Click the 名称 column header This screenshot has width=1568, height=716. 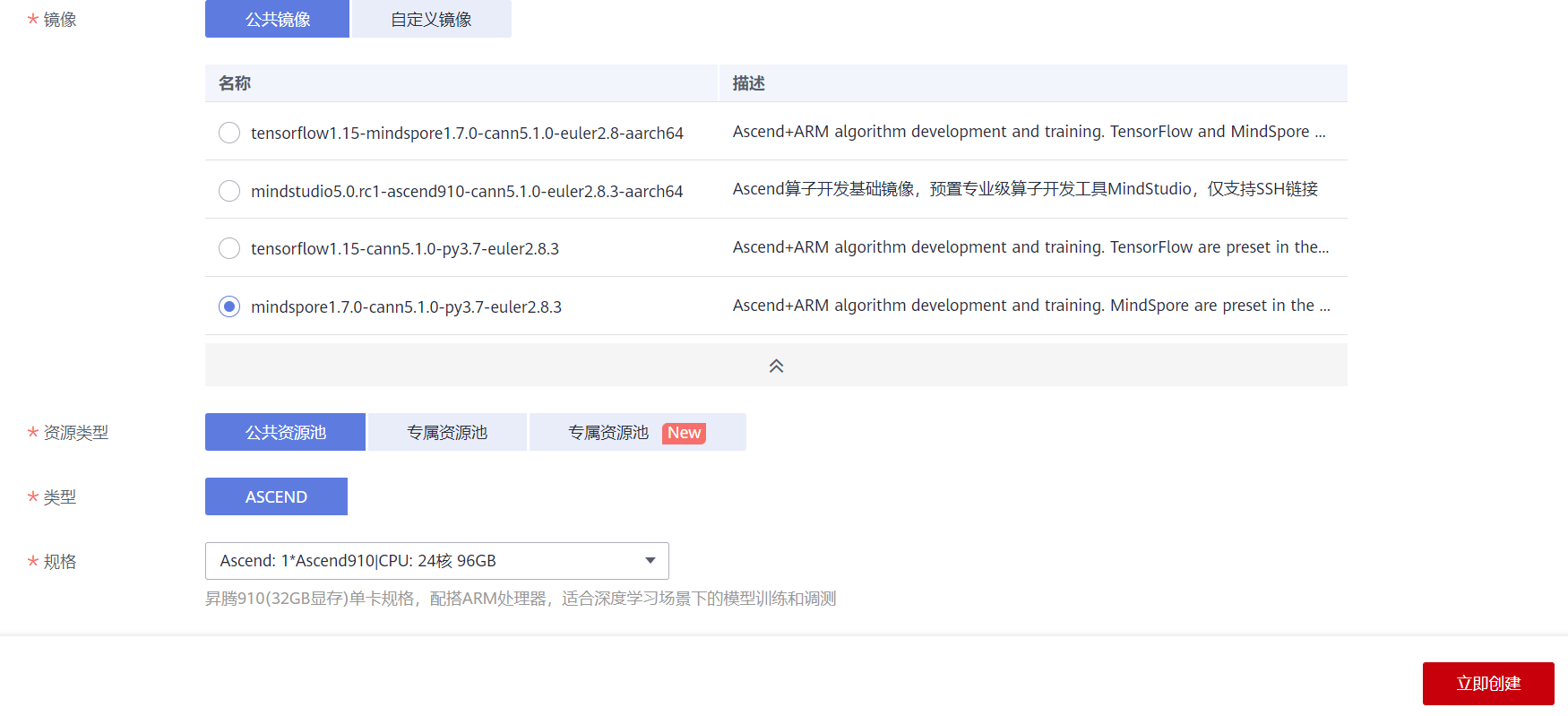(x=235, y=83)
